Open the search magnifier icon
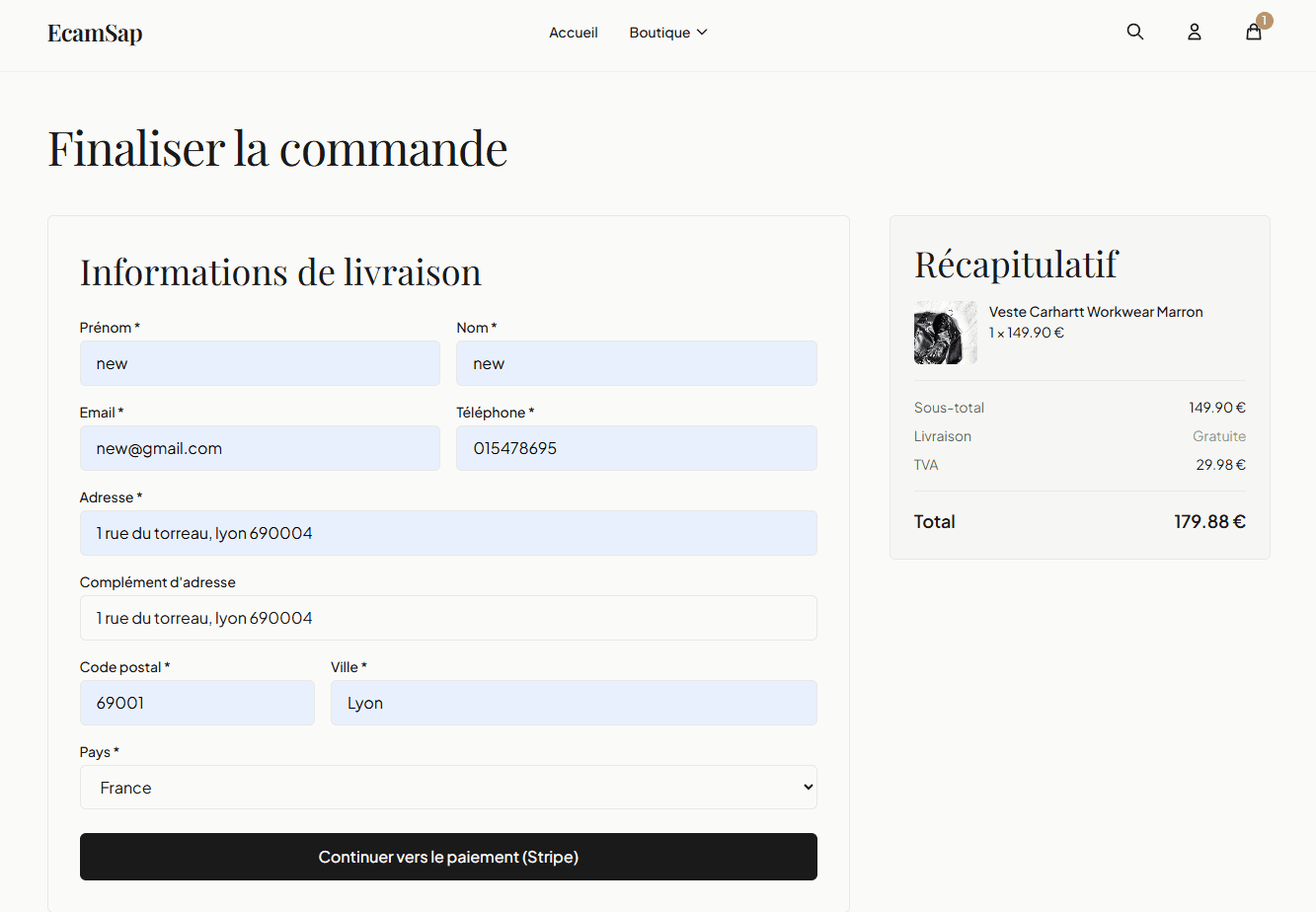1316x912 pixels. click(x=1135, y=32)
